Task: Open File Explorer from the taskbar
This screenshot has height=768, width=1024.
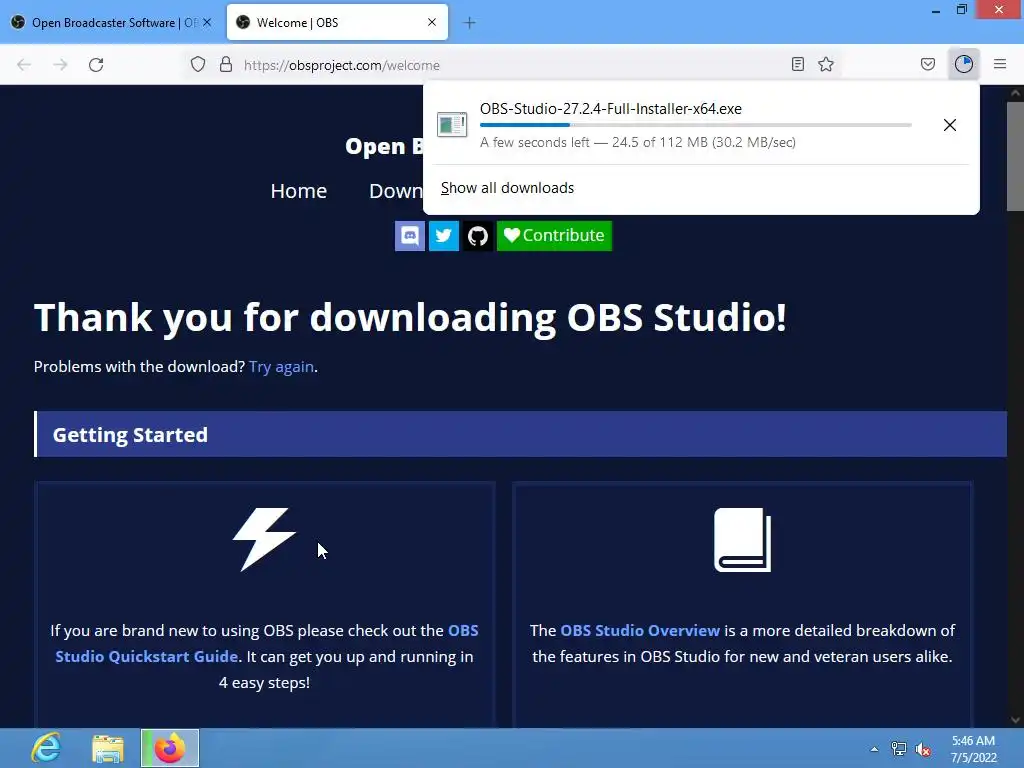Action: pos(108,748)
